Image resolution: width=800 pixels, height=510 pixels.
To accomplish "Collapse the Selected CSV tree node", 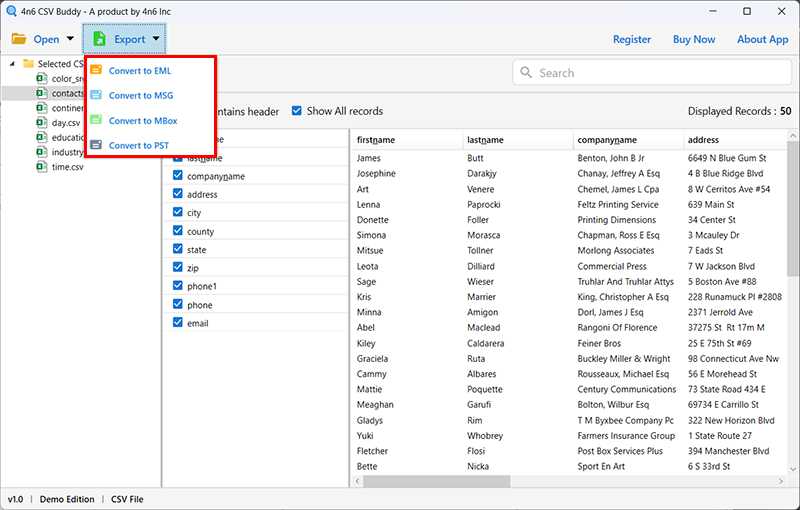I will (x=12, y=64).
